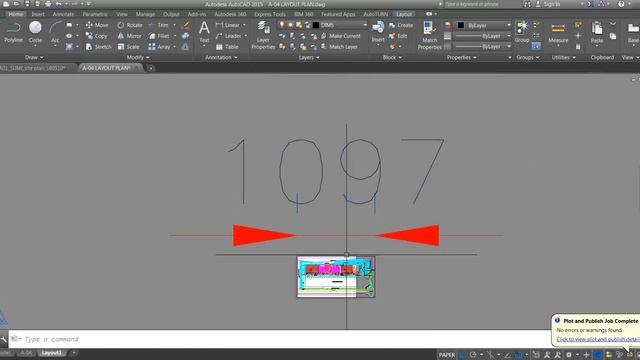The height and width of the screenshot is (360, 640).
Task: Select the Array tool
Action: (x=160, y=47)
